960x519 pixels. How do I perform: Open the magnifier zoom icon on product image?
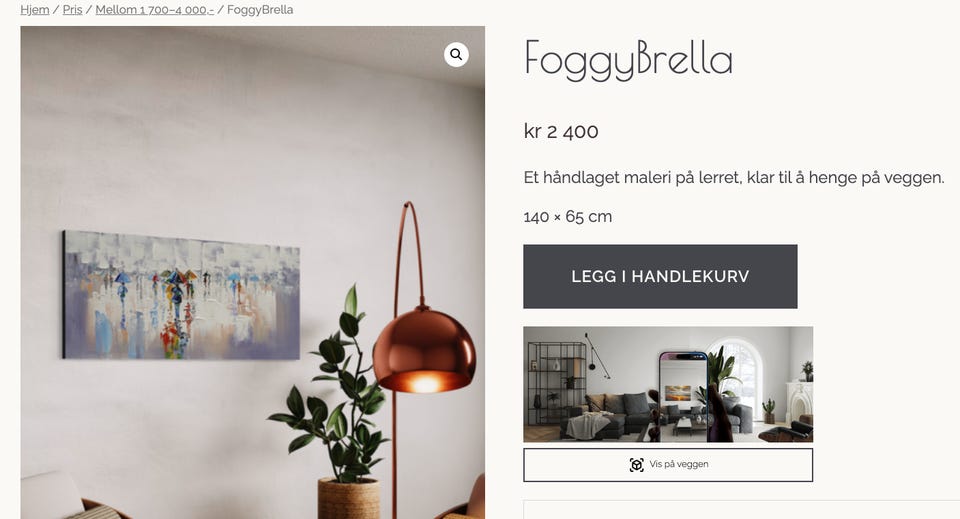pos(456,54)
